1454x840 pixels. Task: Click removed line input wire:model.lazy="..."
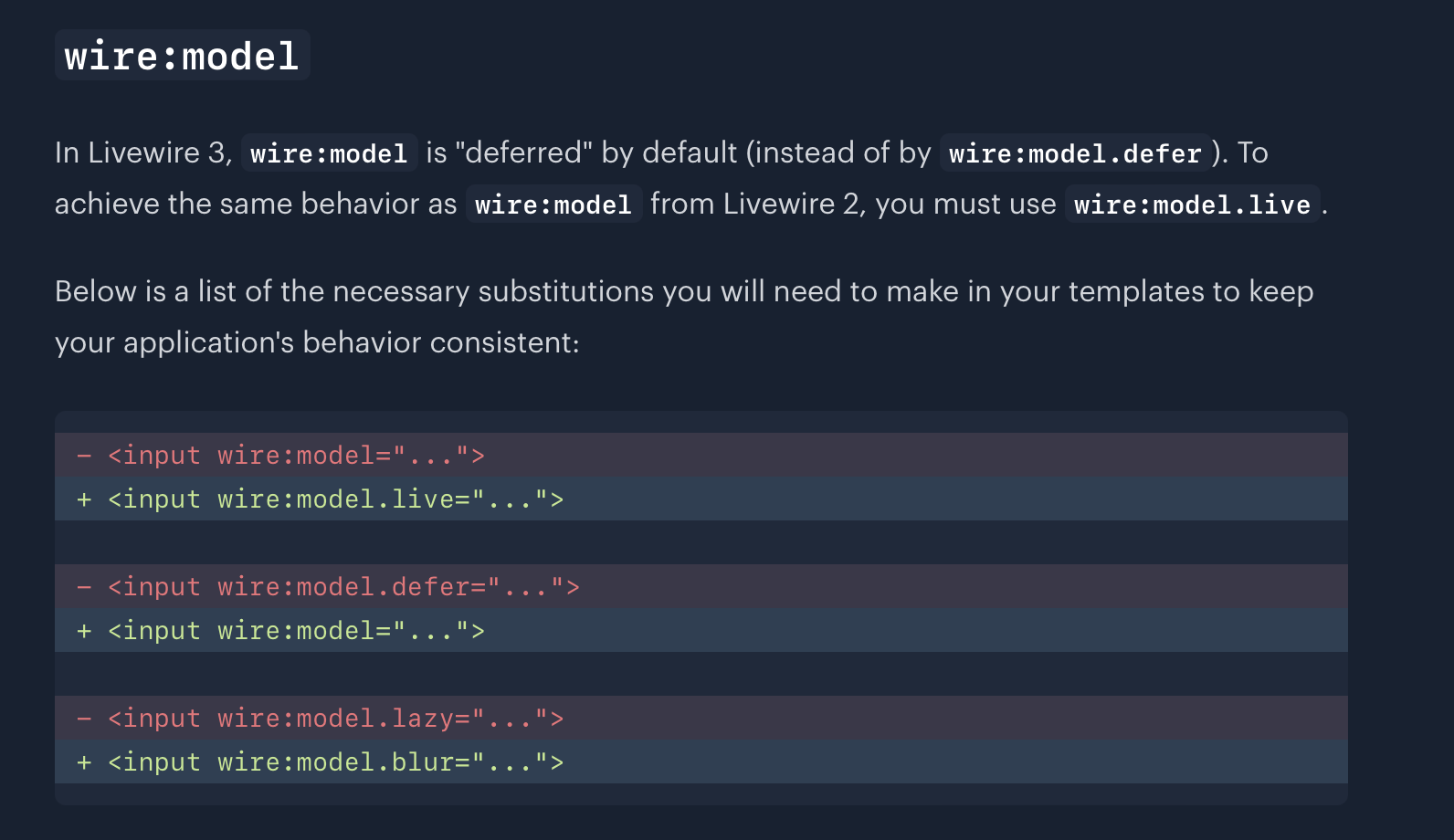click(x=701, y=718)
